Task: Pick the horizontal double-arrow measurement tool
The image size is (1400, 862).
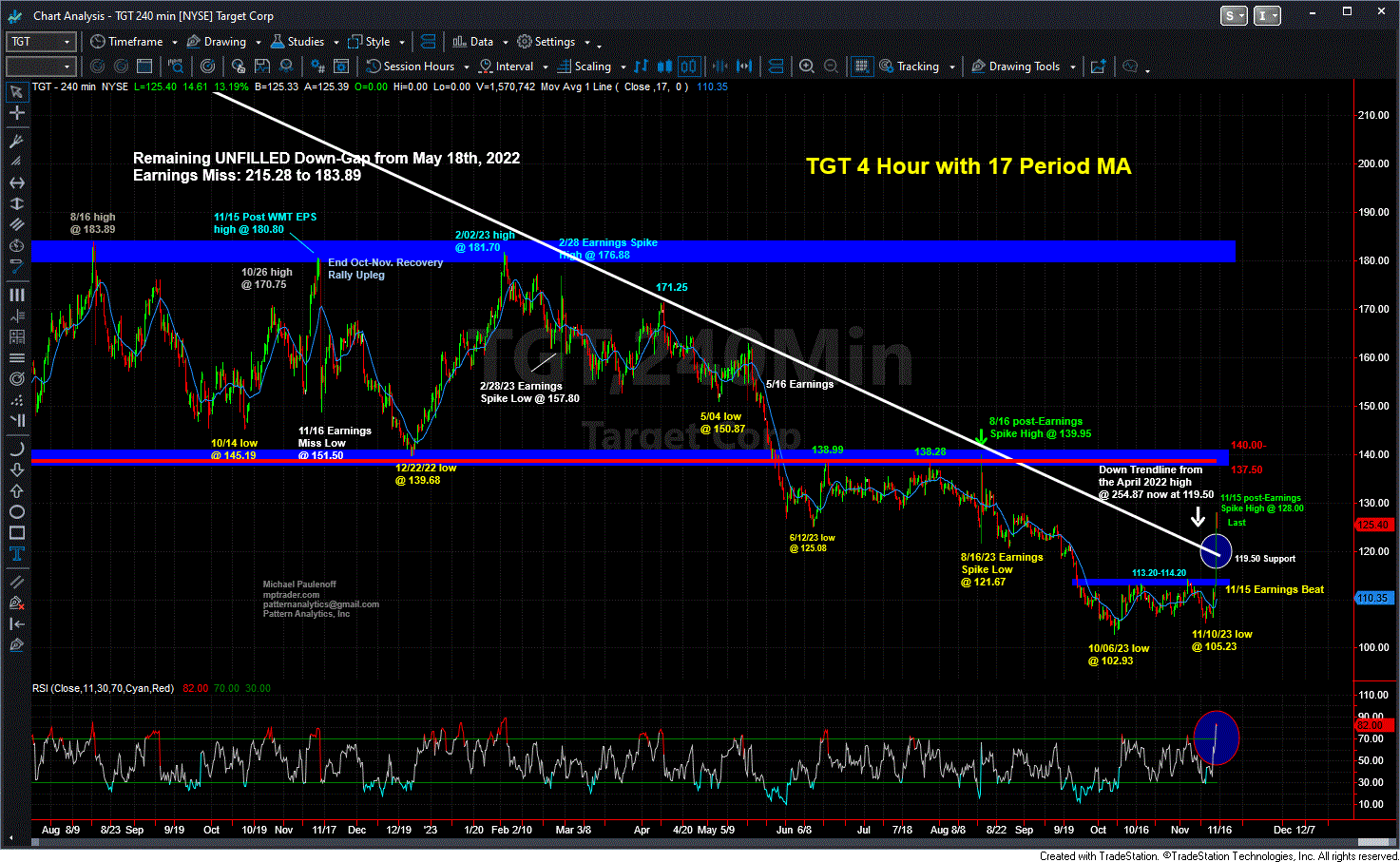Action: pyautogui.click(x=16, y=182)
